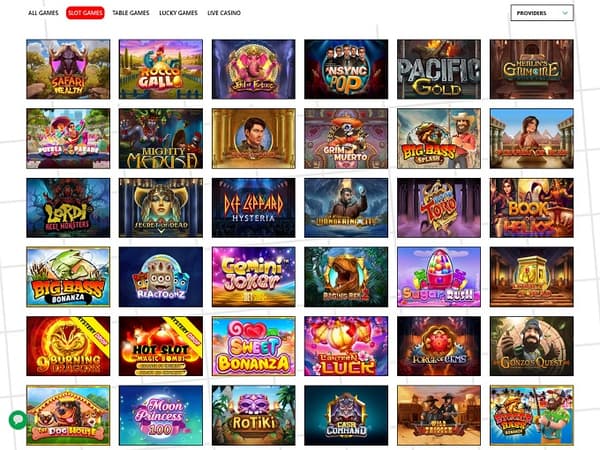Screen dimensions: 600x450
Task: Launch the Safari Wealth slot game
Action: [68, 69]
